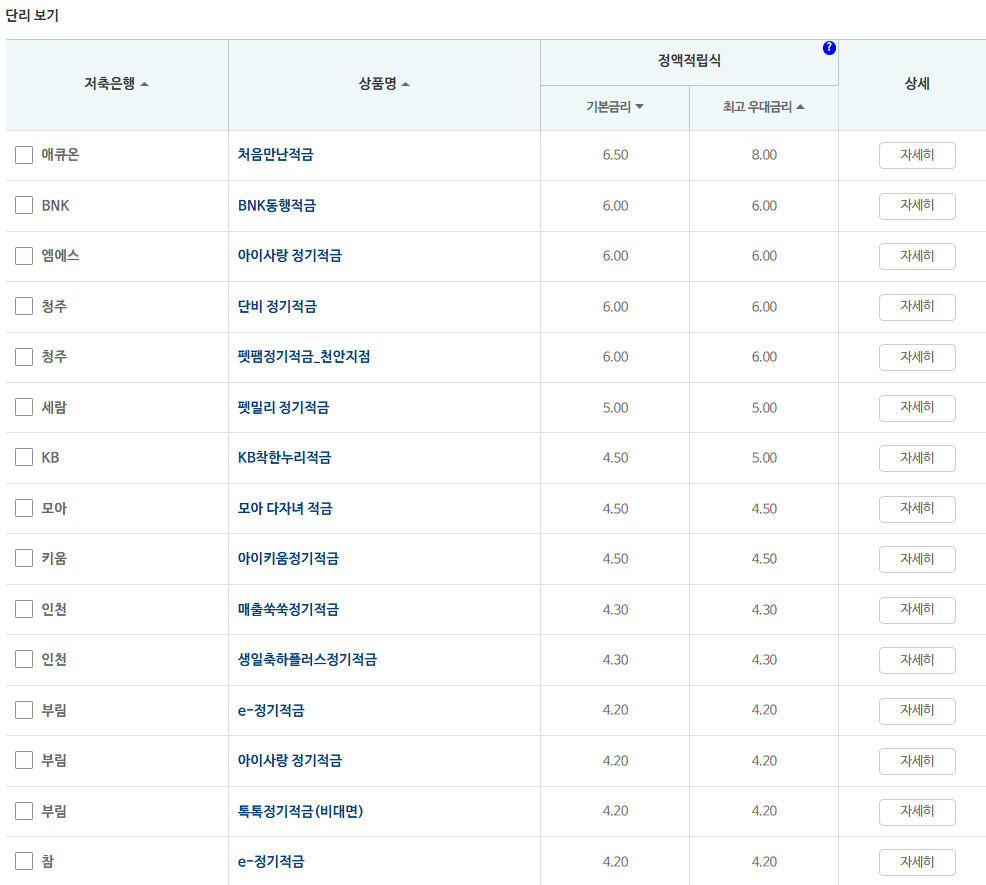Click 자세히 button for KB착한누리적금
The height and width of the screenshot is (885, 986).
[x=917, y=458]
